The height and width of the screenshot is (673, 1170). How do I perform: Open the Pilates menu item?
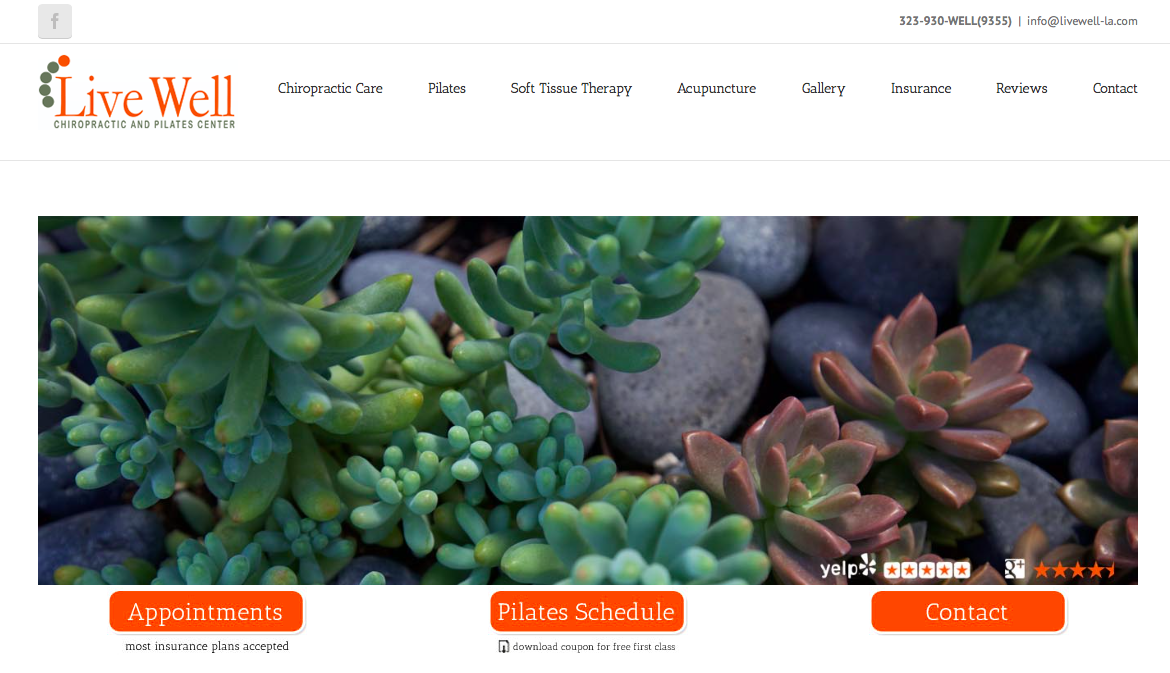click(446, 88)
